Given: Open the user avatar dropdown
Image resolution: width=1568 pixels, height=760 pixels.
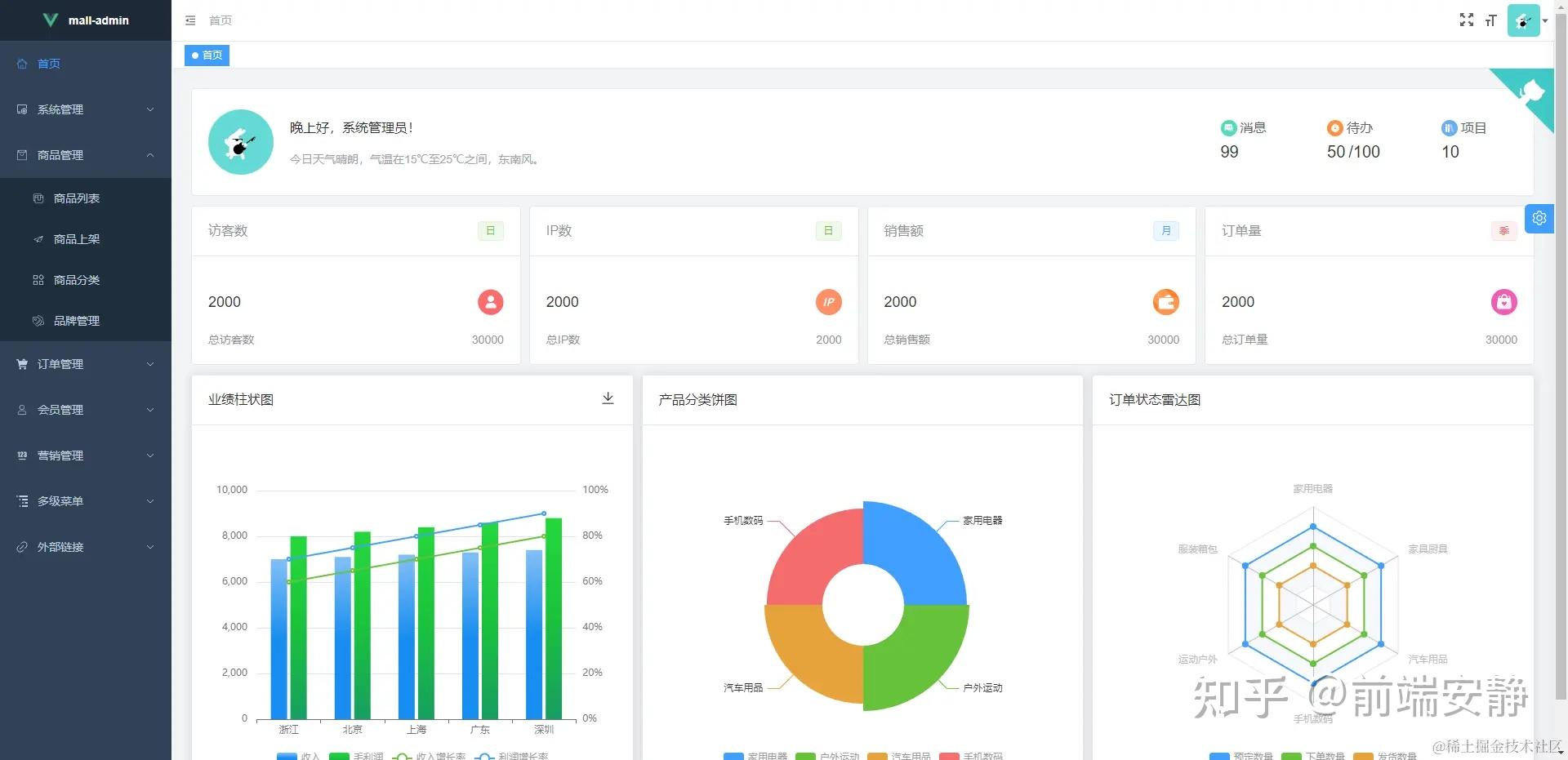Looking at the screenshot, I should [1528, 20].
